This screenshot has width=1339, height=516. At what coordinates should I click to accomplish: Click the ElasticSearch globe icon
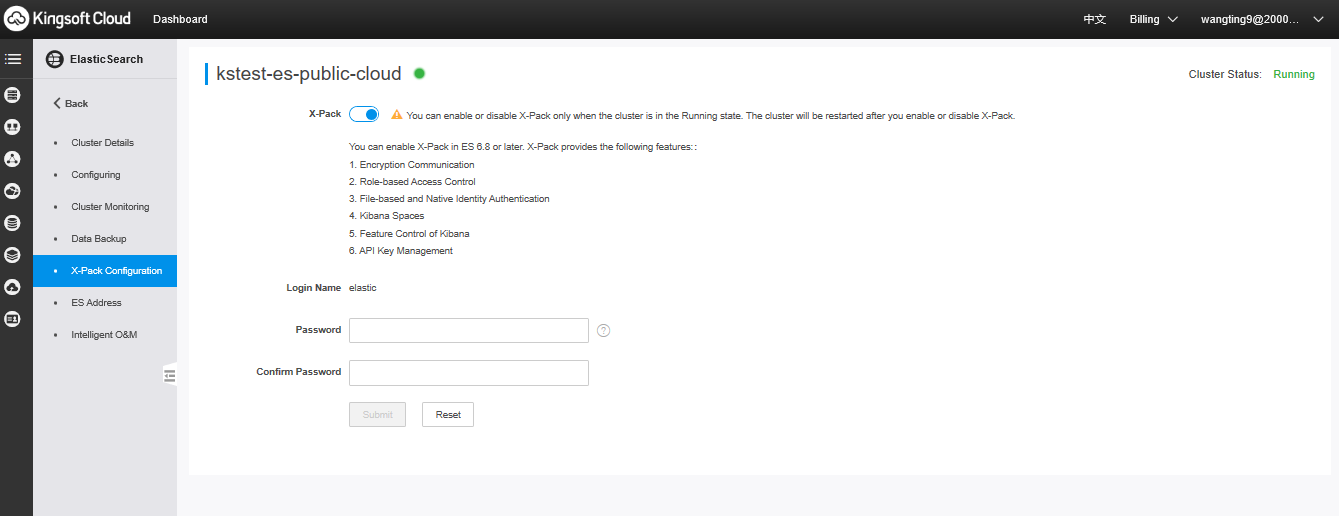click(55, 59)
